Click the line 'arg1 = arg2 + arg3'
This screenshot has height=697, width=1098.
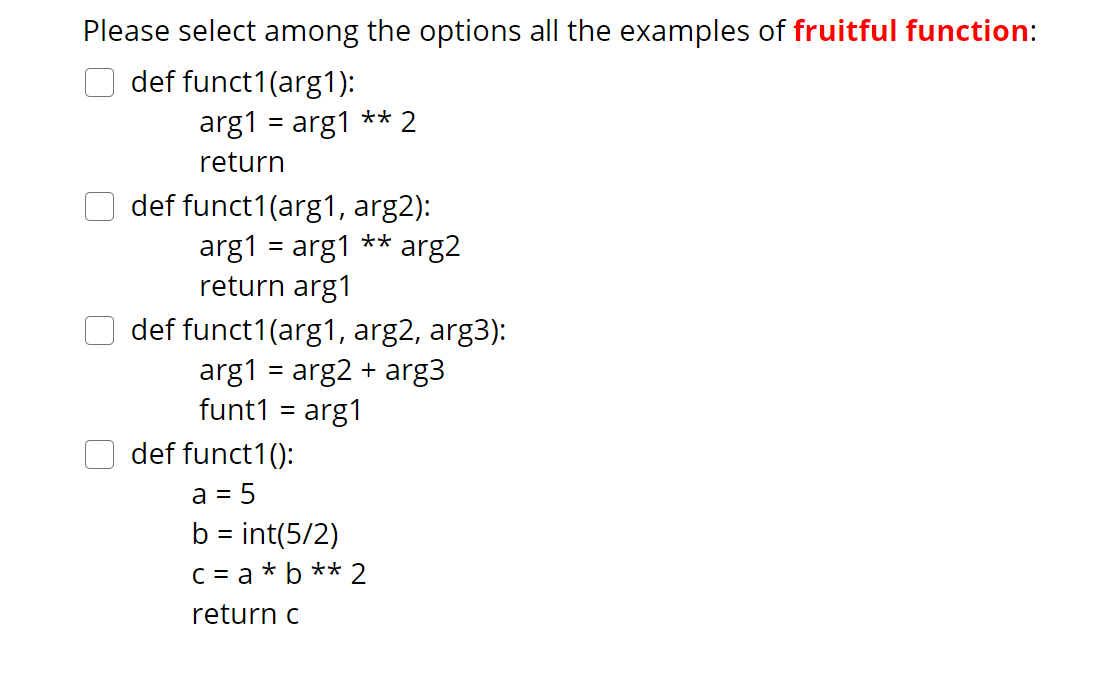click(322, 370)
